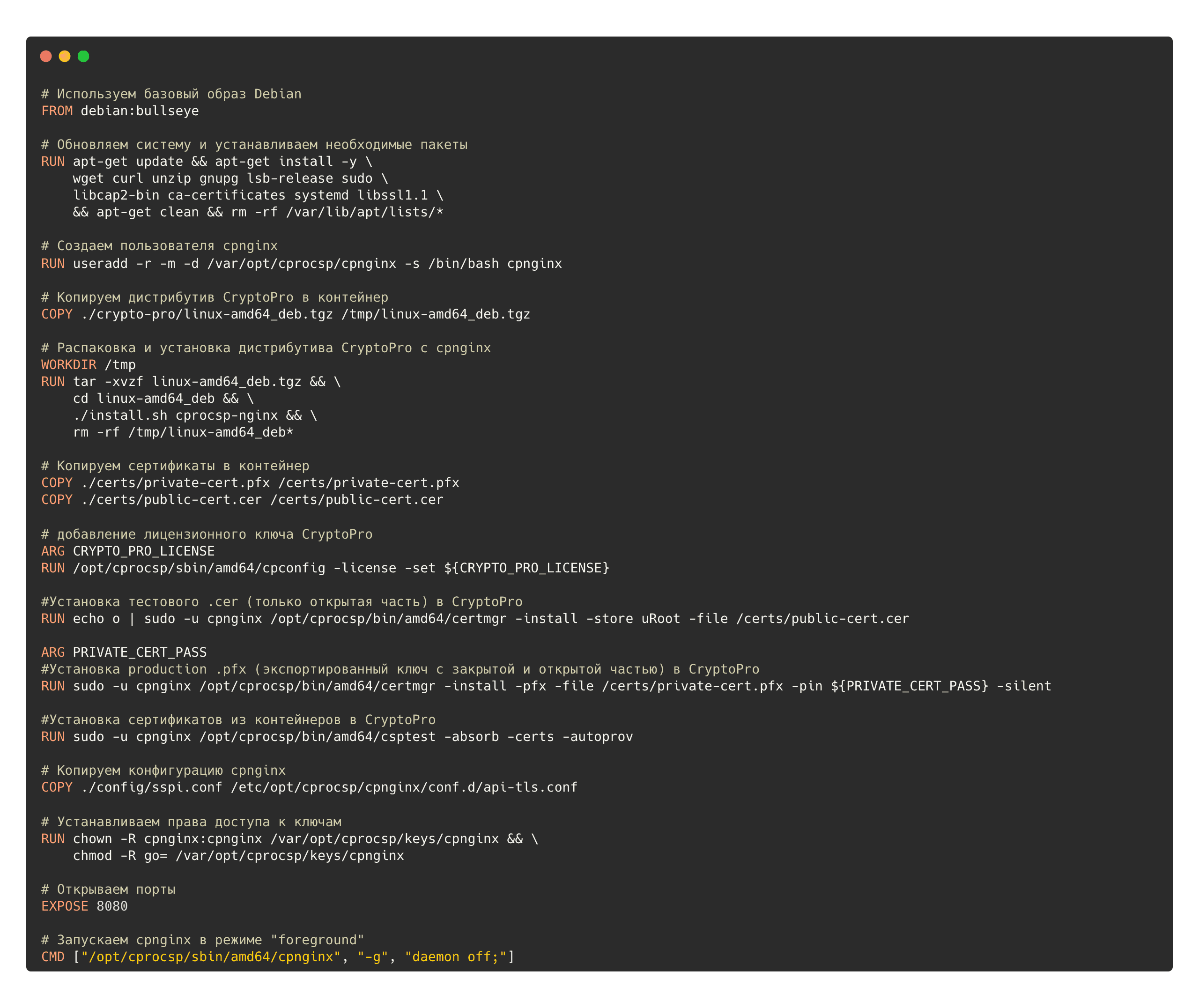Click the ./config/sspi.conf source path

click(x=151, y=787)
